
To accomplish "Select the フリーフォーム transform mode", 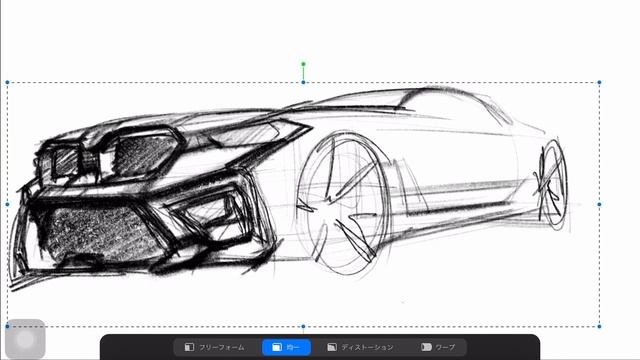I will pos(214,347).
